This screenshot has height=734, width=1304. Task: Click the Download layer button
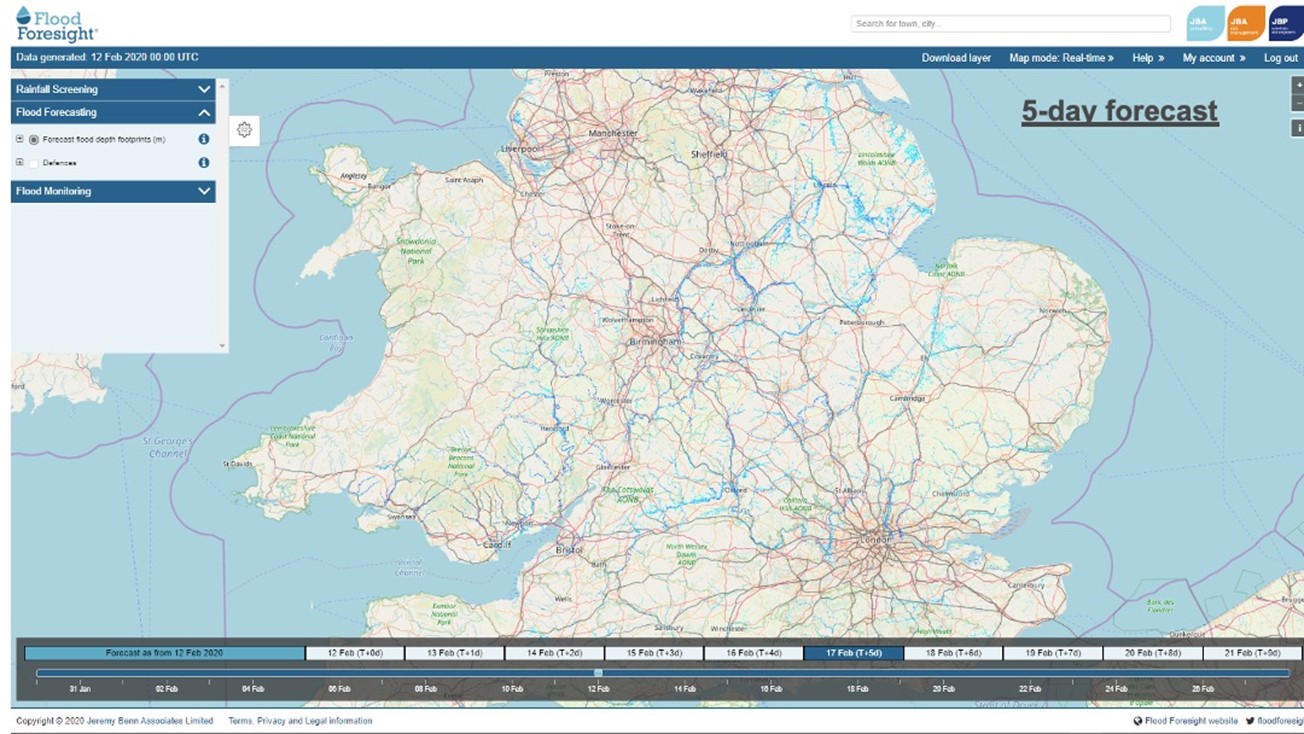coord(956,58)
